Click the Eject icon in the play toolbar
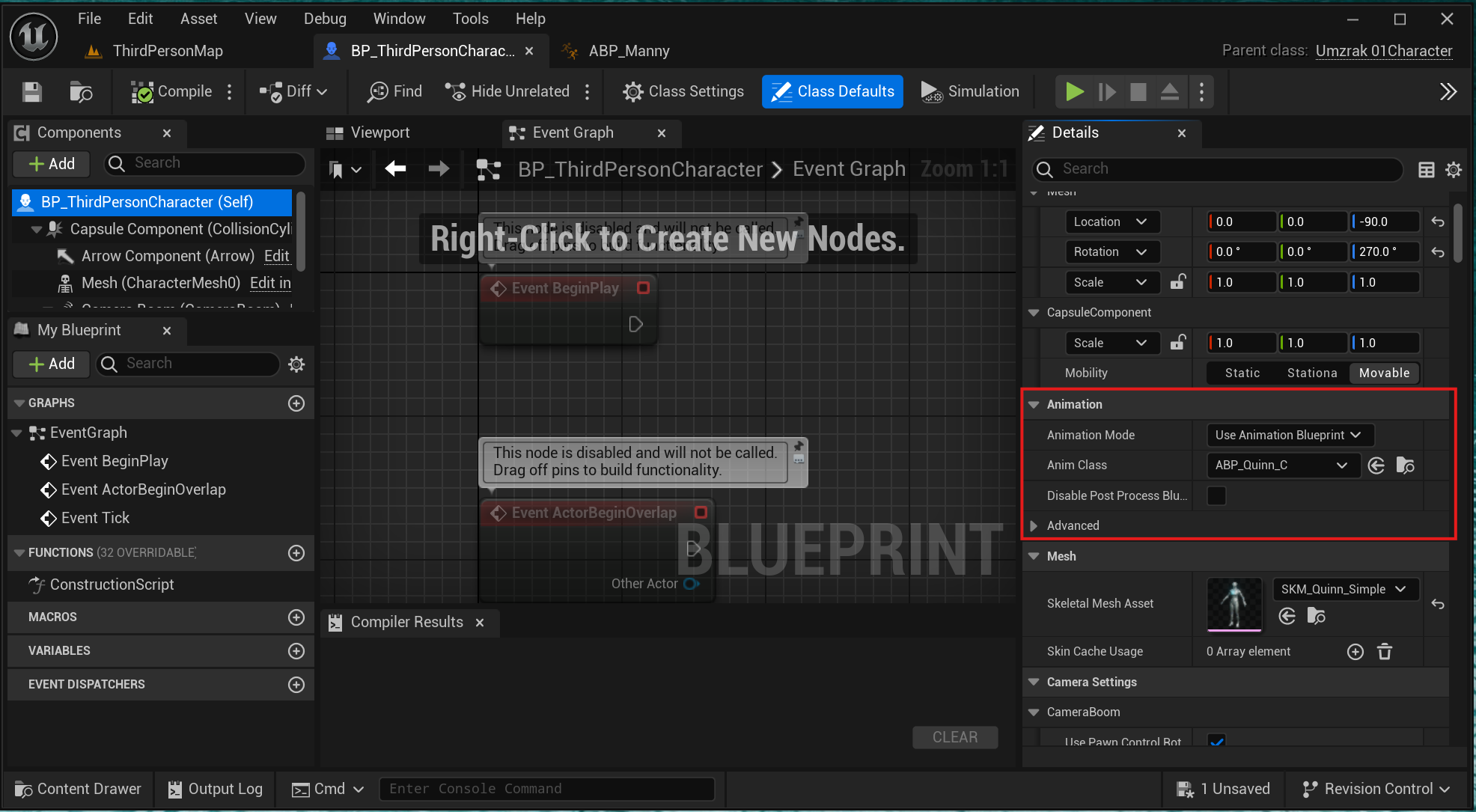The height and width of the screenshot is (812, 1476). 1169,92
